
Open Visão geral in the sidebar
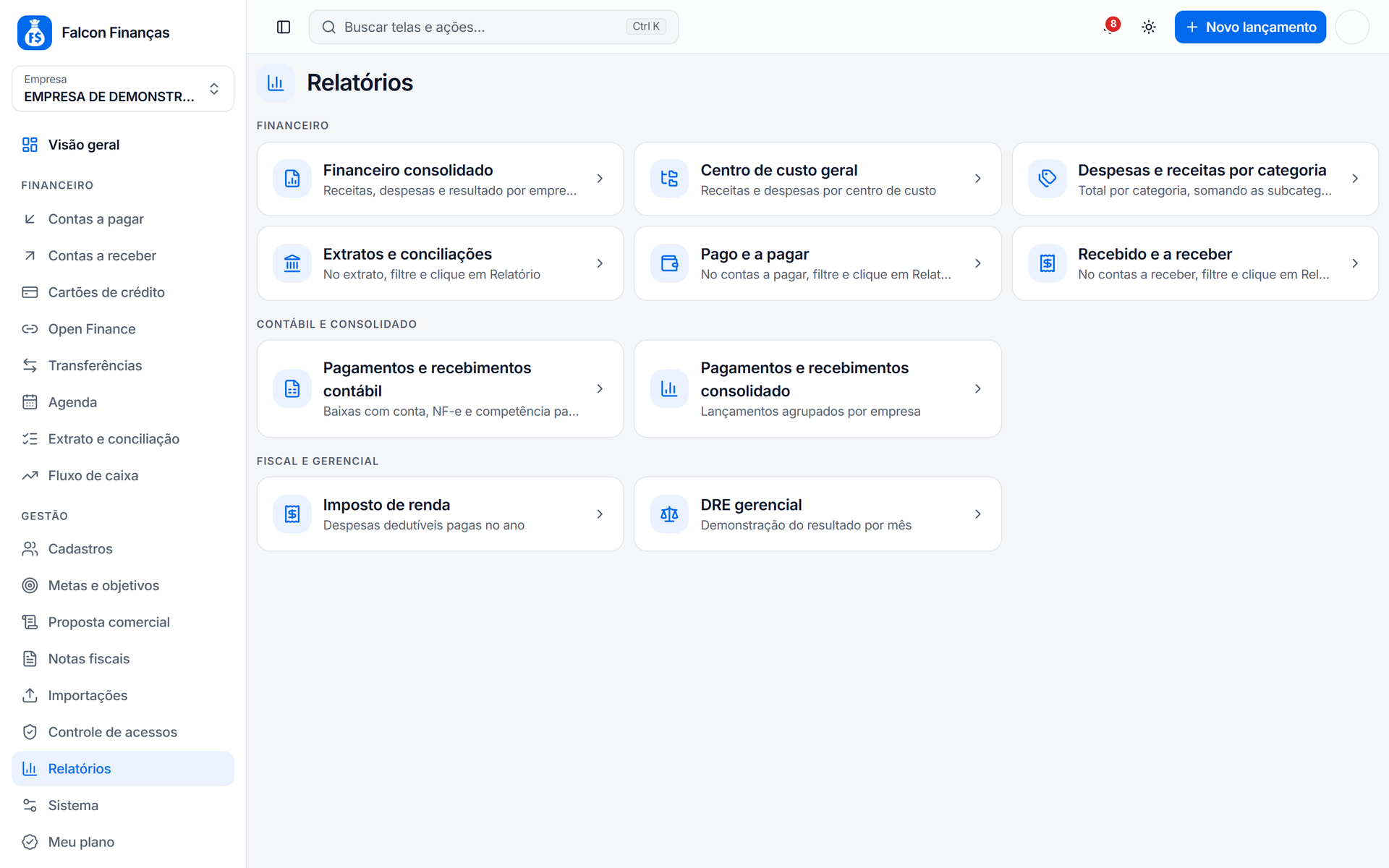[x=123, y=145]
